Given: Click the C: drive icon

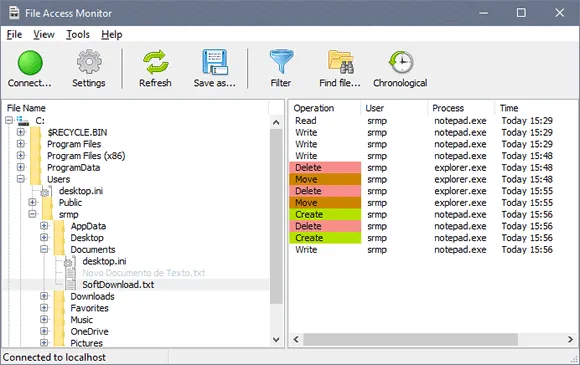Looking at the screenshot, I should [x=23, y=121].
